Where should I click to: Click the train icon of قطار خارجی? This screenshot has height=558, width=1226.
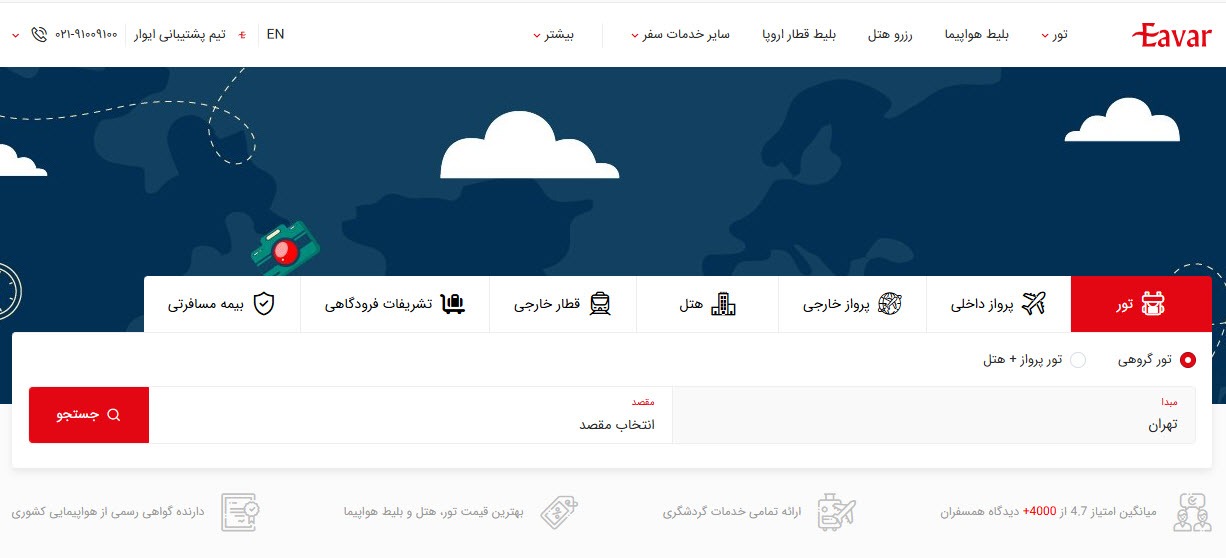pyautogui.click(x=599, y=304)
